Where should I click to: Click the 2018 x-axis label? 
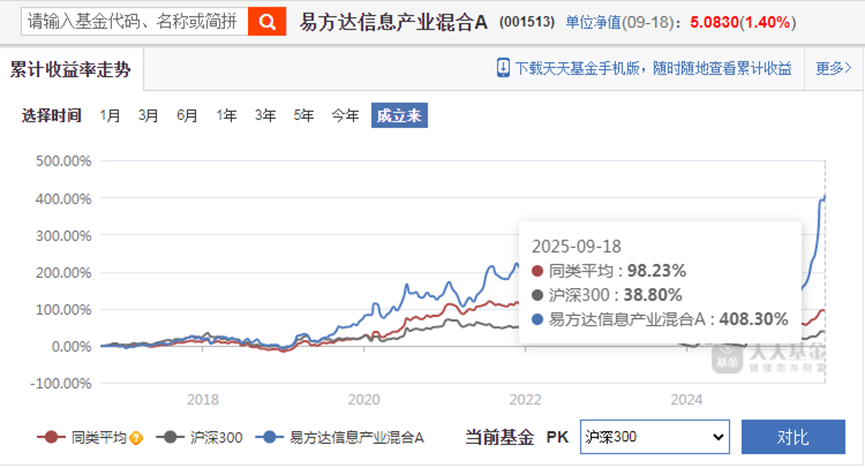click(x=202, y=400)
